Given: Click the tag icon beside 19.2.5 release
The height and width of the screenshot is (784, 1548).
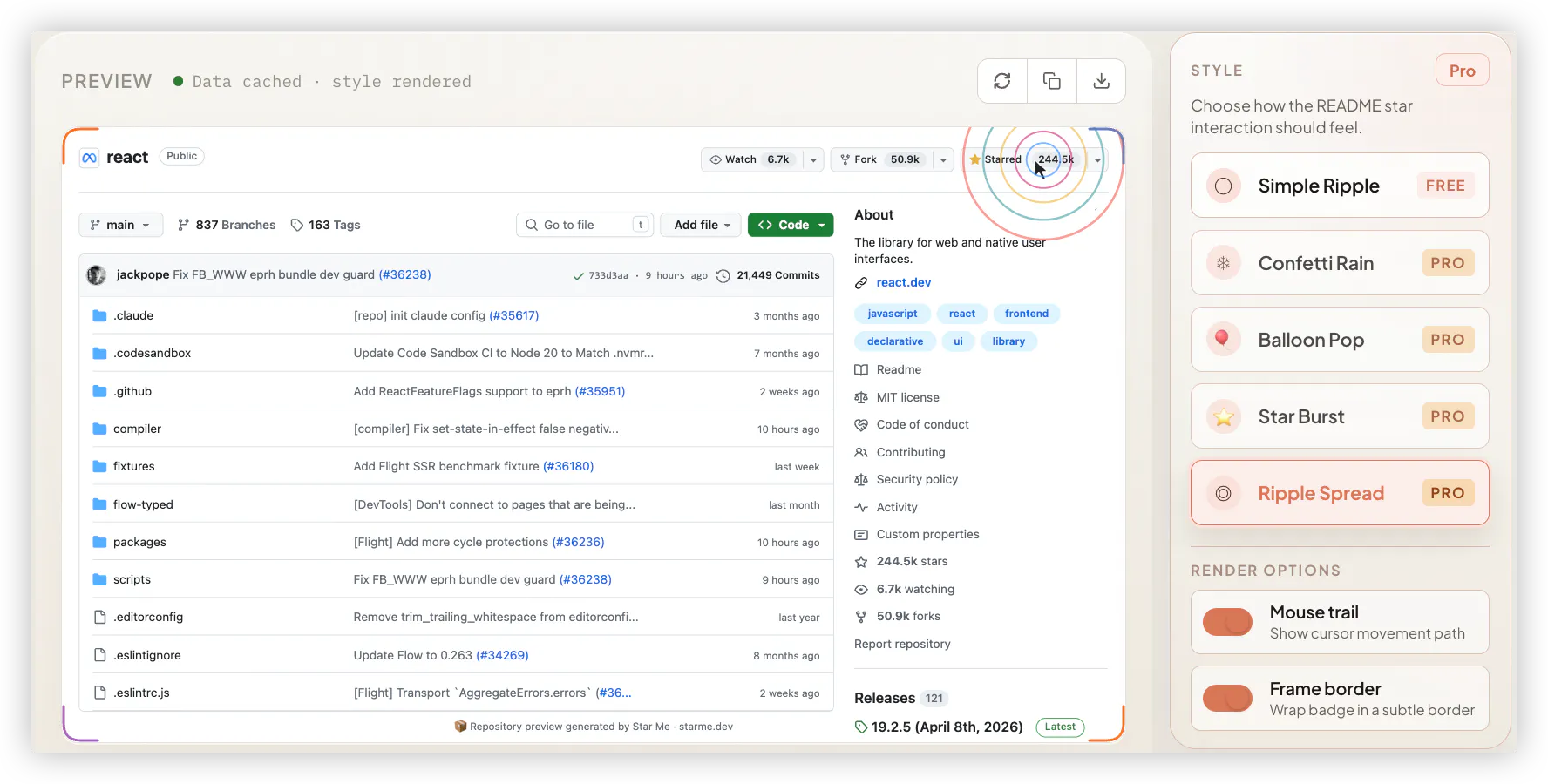Looking at the screenshot, I should tap(861, 727).
